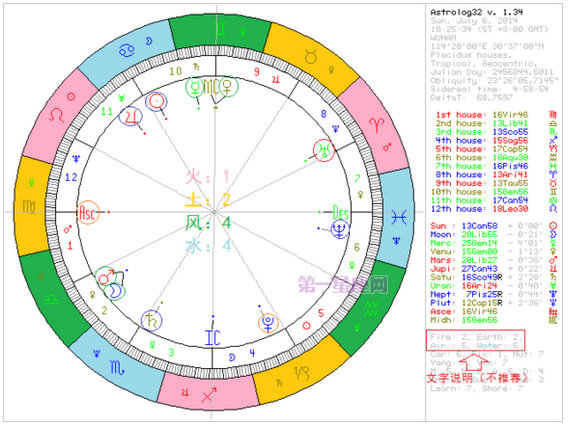The image size is (568, 425).
Task: Select the '1st house: 16Vir46' line
Action: 482,115
